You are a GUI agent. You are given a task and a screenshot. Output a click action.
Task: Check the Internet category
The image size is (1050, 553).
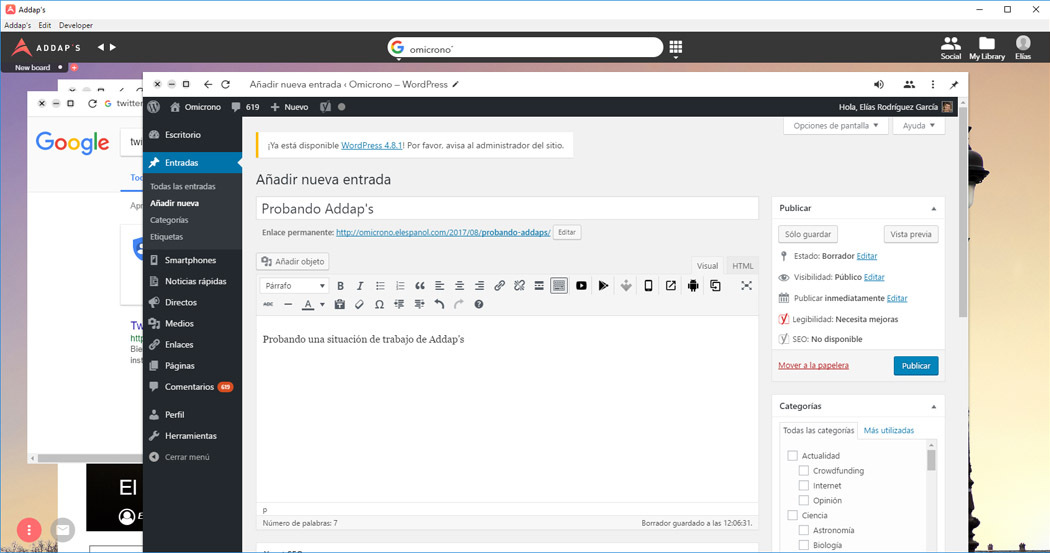point(804,485)
